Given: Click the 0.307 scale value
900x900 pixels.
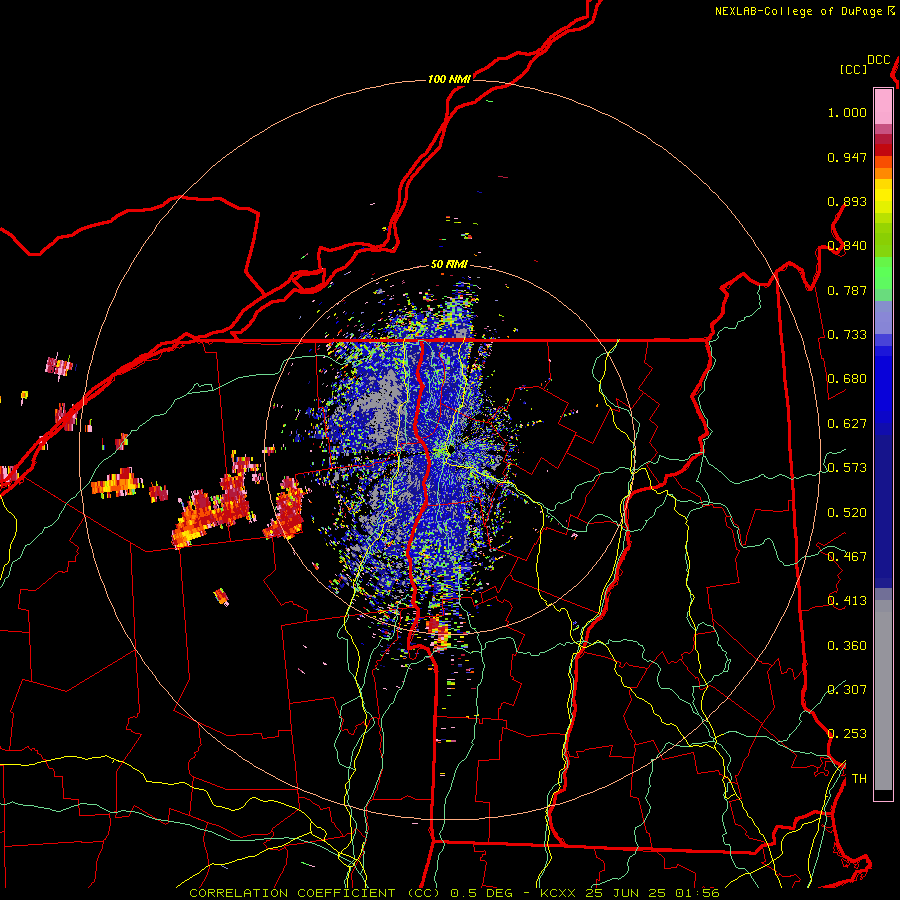Looking at the screenshot, I should click(x=847, y=690).
